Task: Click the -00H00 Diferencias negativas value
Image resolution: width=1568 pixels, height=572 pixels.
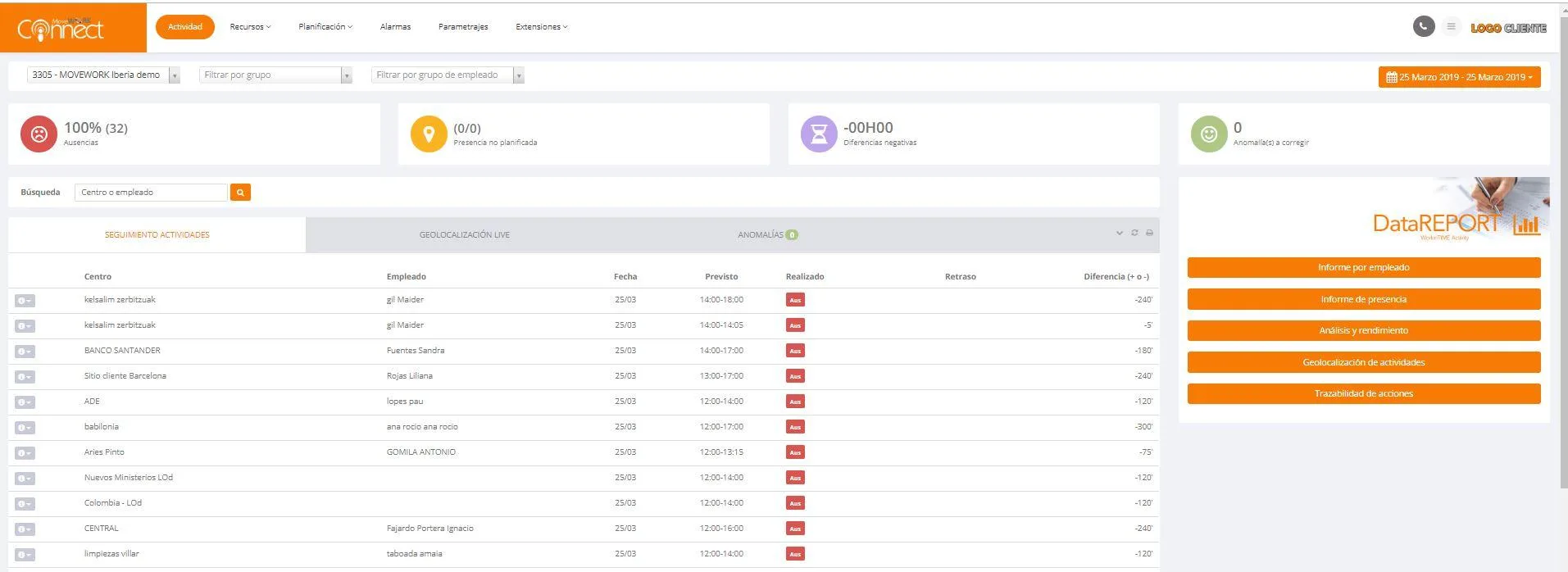Action: click(x=868, y=128)
